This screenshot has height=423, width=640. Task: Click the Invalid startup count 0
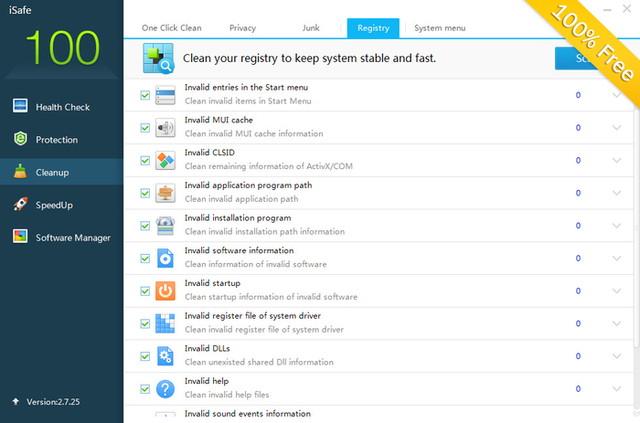coord(578,291)
